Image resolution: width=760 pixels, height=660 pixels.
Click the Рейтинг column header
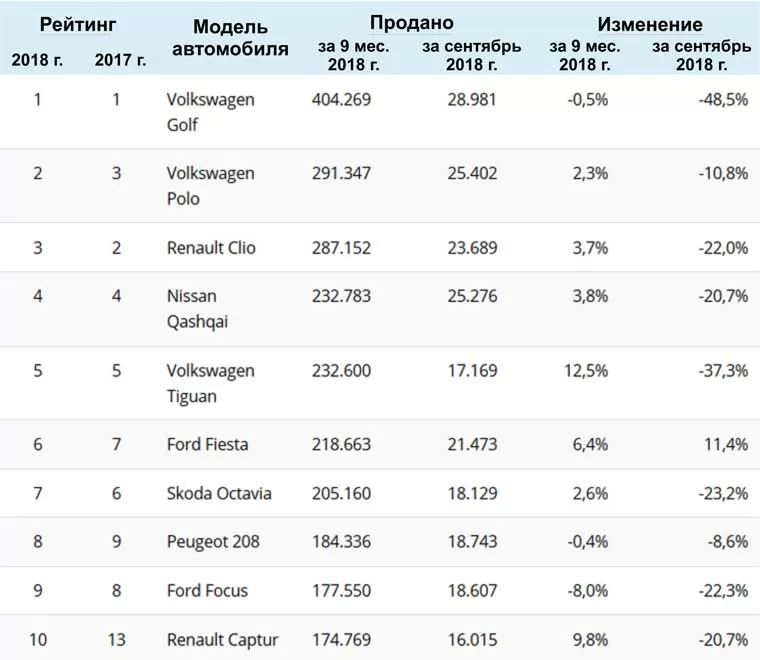coord(78,24)
